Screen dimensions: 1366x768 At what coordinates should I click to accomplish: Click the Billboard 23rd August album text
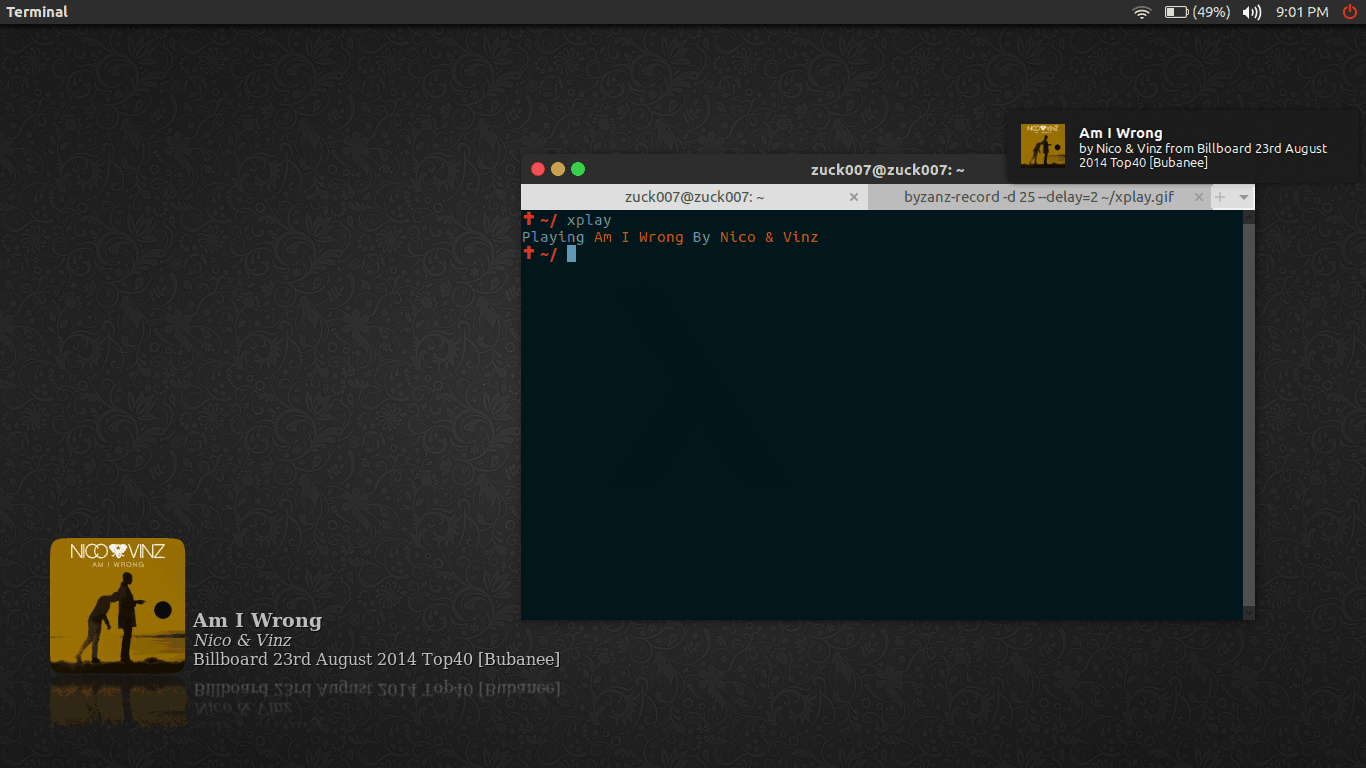point(376,659)
